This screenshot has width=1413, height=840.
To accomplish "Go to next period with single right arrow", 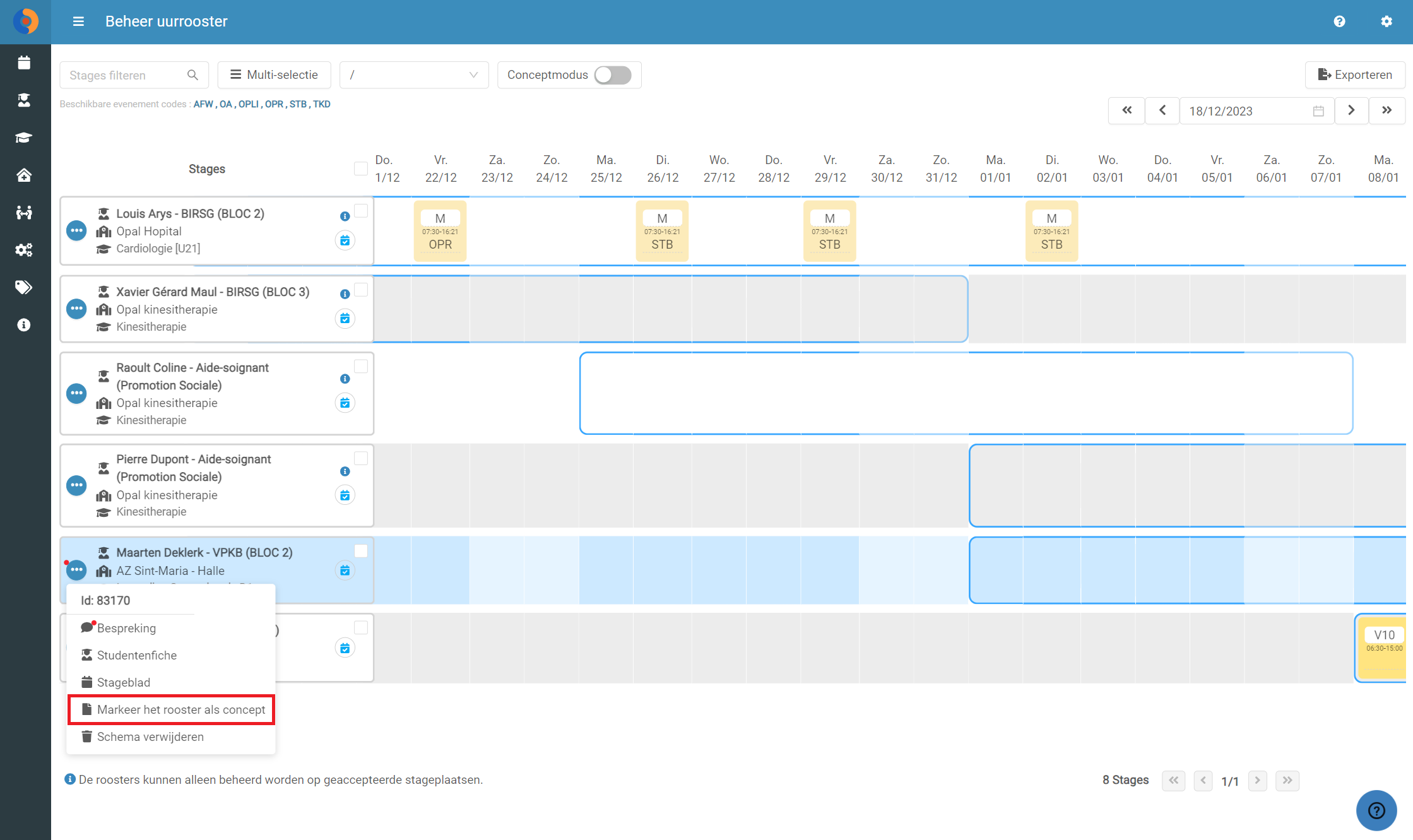I will click(x=1351, y=111).
